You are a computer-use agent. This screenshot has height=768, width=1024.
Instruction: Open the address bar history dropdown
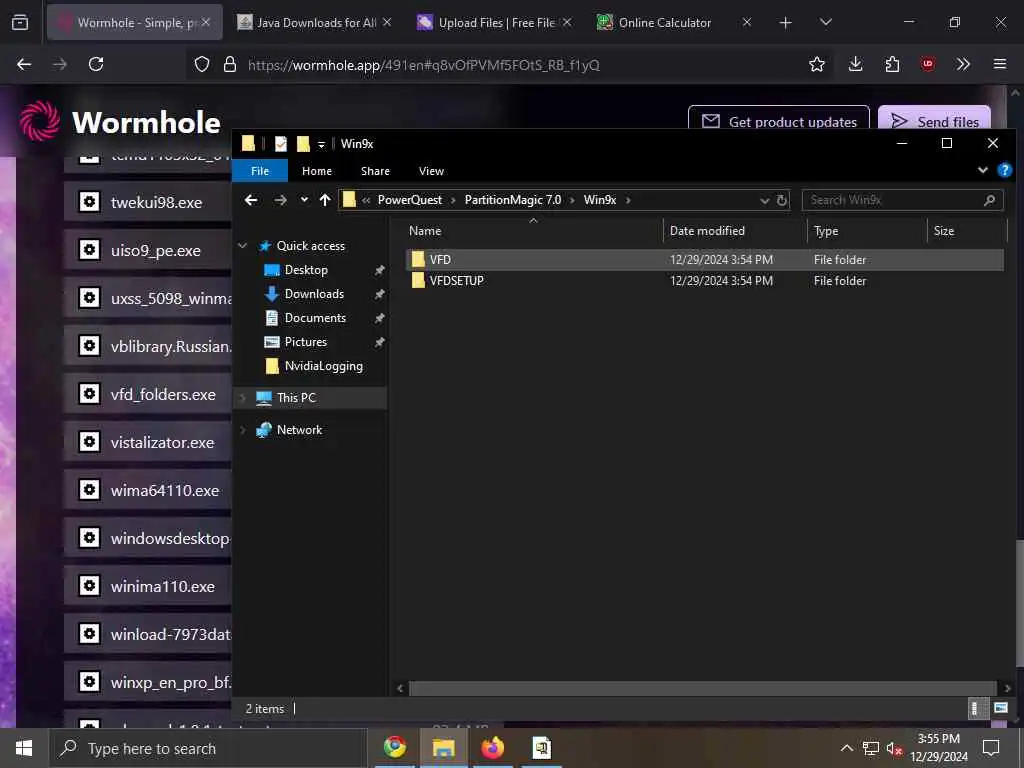764,200
